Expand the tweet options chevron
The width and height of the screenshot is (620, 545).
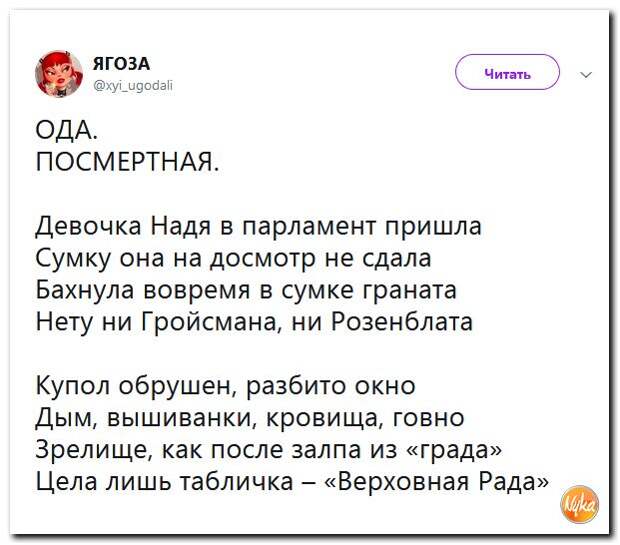coord(586,74)
